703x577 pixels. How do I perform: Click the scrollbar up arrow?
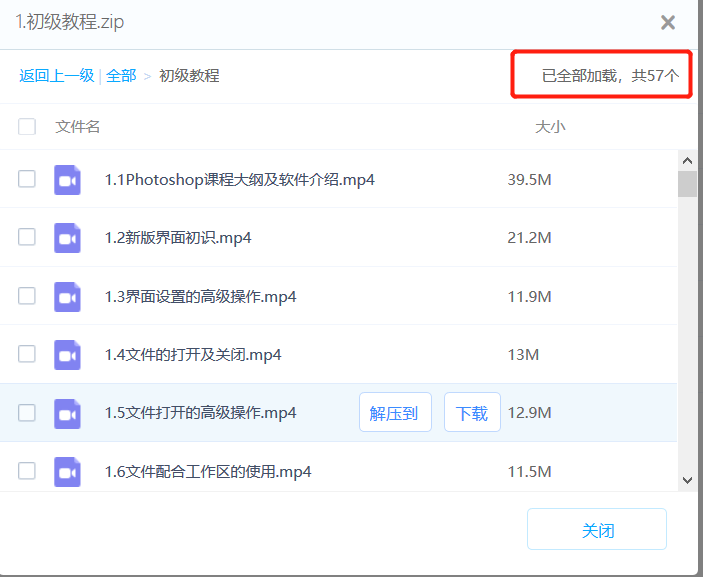pyautogui.click(x=687, y=161)
